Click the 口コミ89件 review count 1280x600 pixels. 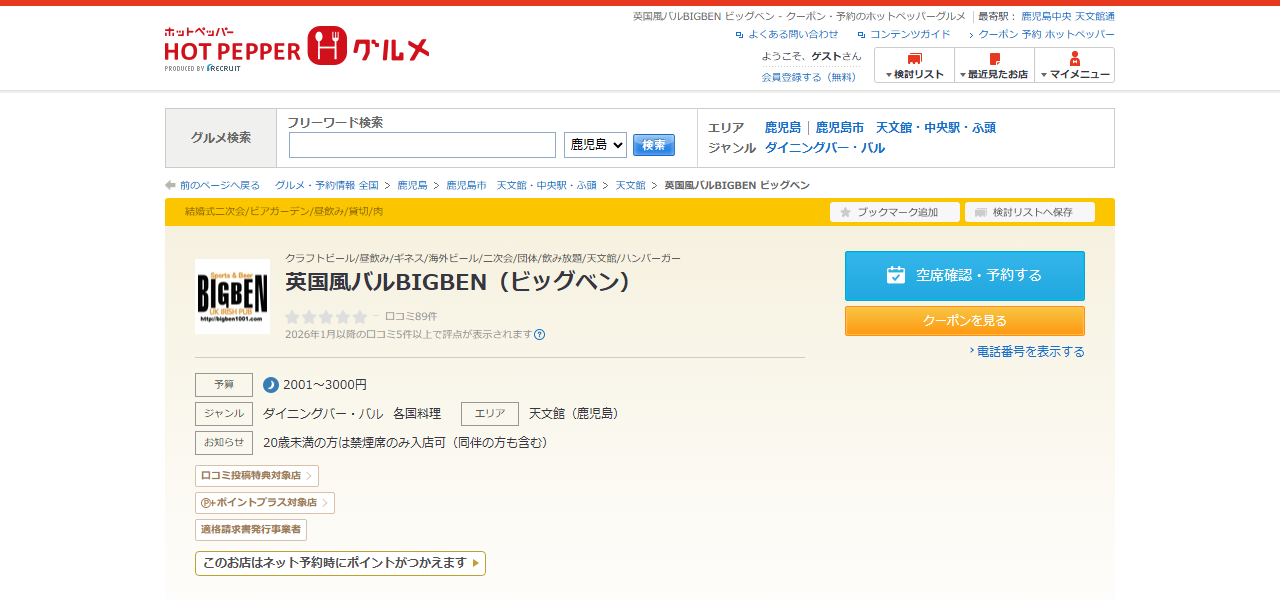pyautogui.click(x=411, y=316)
